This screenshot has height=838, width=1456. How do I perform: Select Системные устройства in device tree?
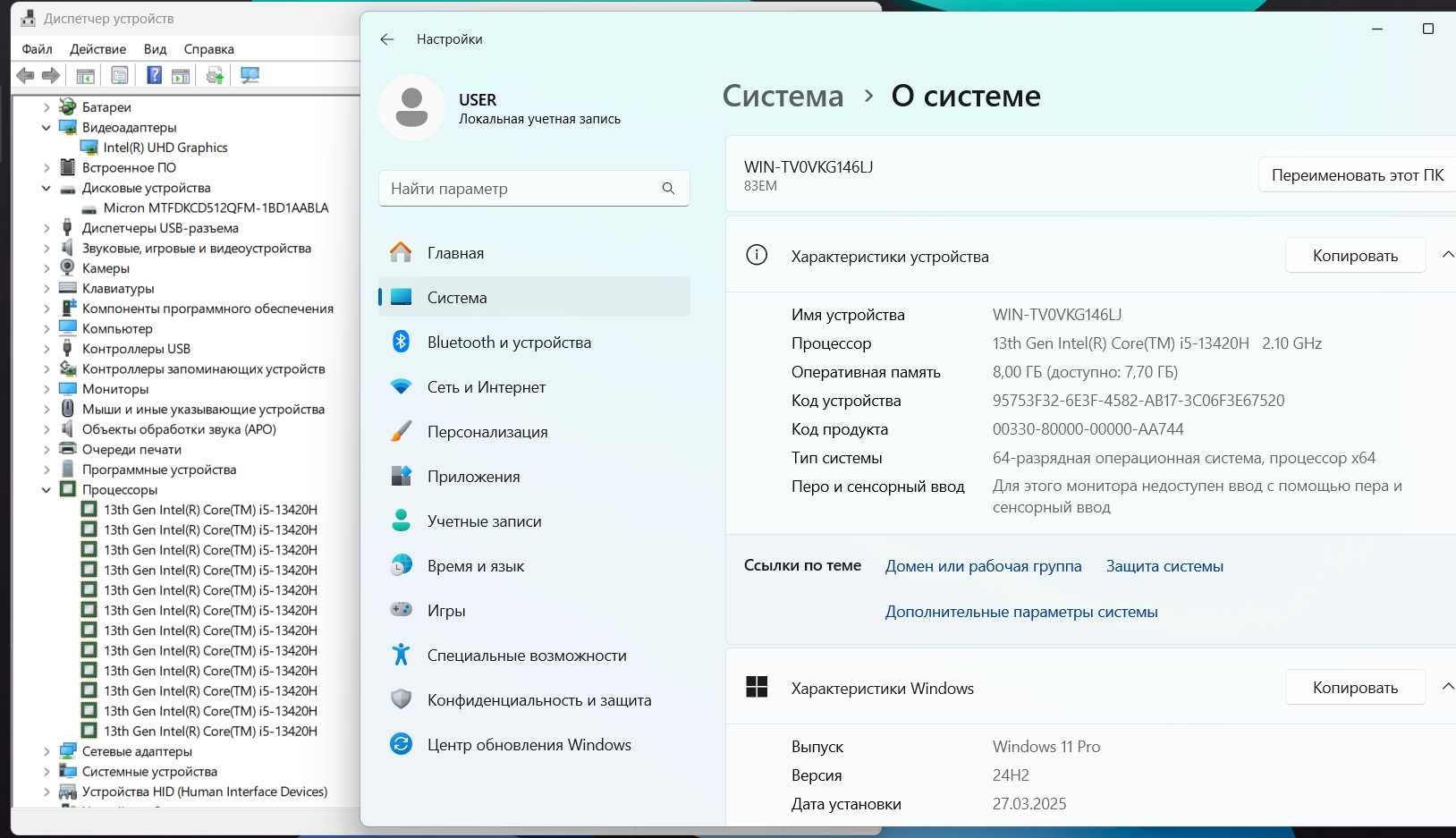149,771
